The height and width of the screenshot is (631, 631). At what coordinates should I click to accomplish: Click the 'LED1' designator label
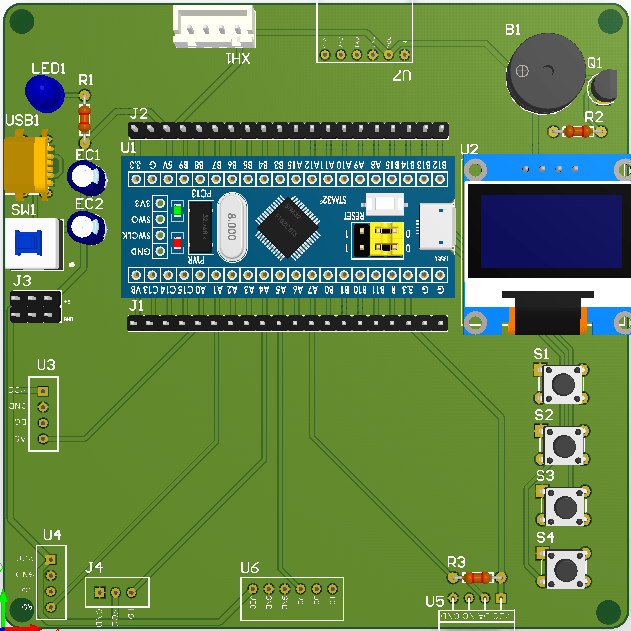(x=48, y=68)
